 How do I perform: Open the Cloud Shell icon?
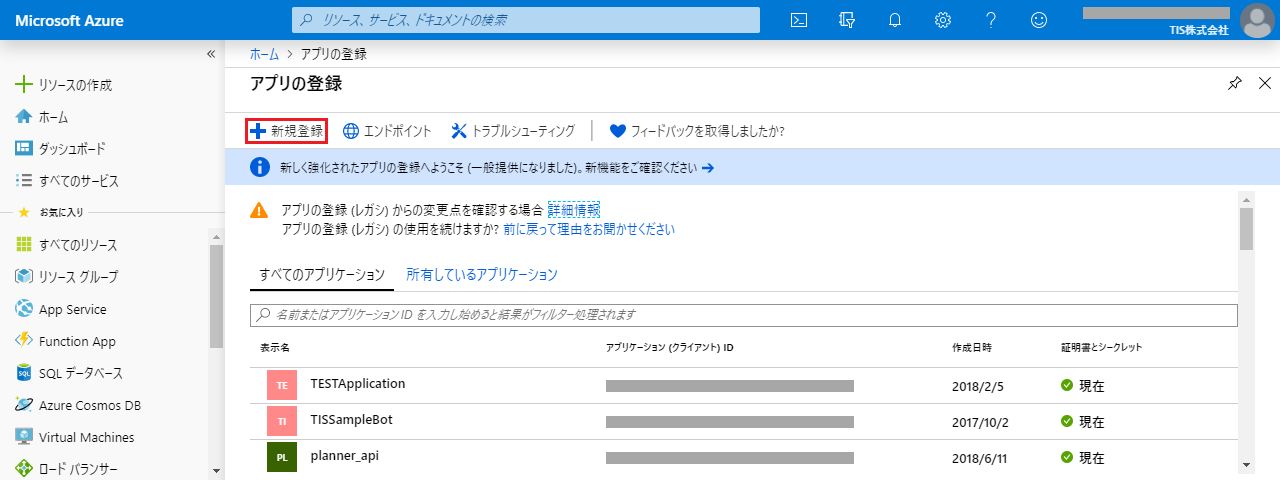[x=799, y=20]
